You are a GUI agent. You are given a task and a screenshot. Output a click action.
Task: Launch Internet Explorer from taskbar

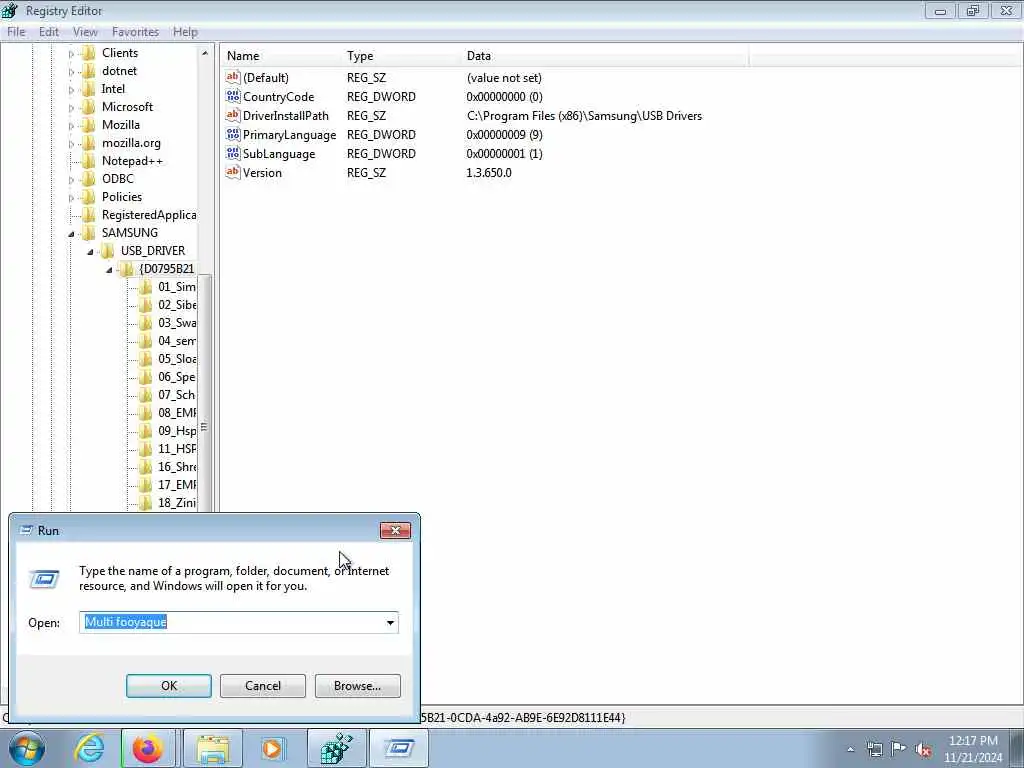pyautogui.click(x=89, y=748)
